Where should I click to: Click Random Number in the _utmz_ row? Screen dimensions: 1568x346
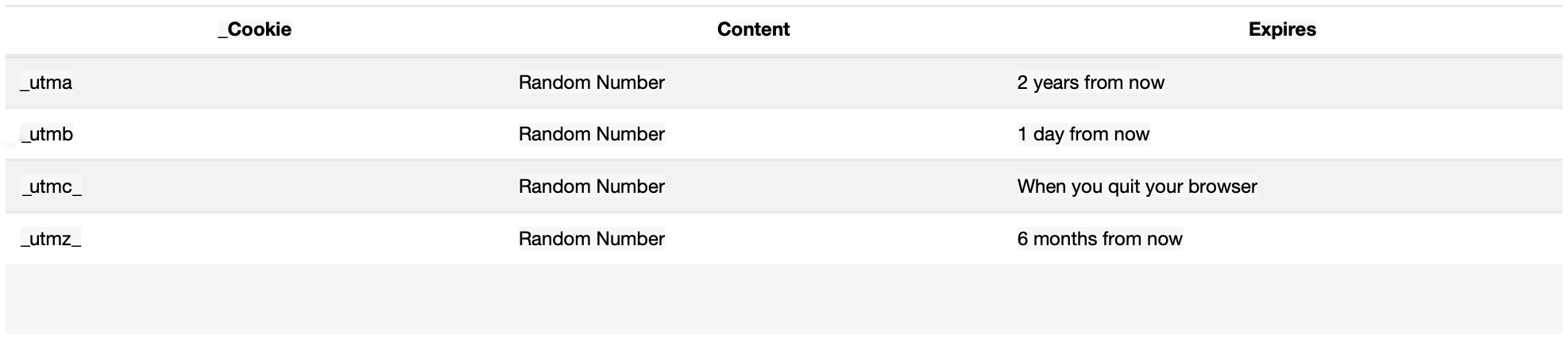(x=592, y=239)
